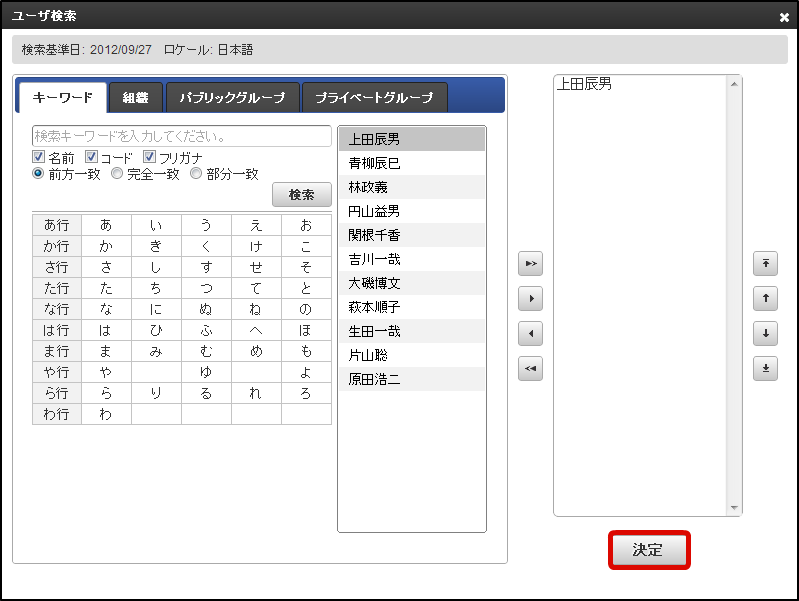Screen dimensions: 799x601
Task: Move selected user to top of list
Action: (765, 264)
